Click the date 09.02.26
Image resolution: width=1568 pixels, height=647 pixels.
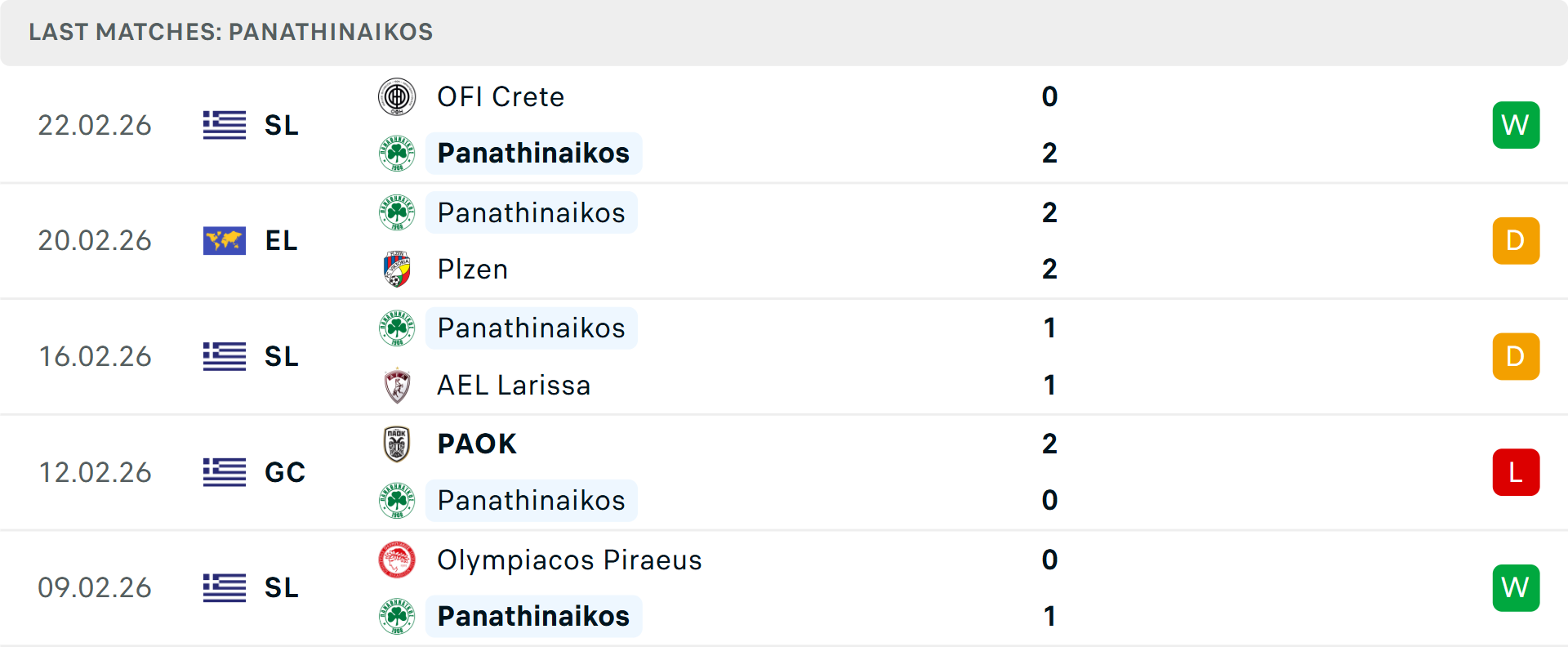[x=95, y=587]
